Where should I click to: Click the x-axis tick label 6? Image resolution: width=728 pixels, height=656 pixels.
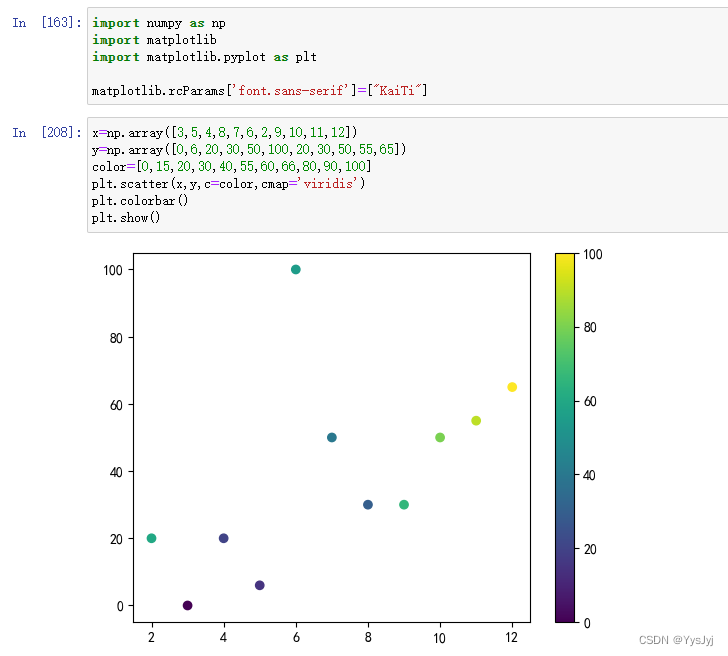pos(296,637)
